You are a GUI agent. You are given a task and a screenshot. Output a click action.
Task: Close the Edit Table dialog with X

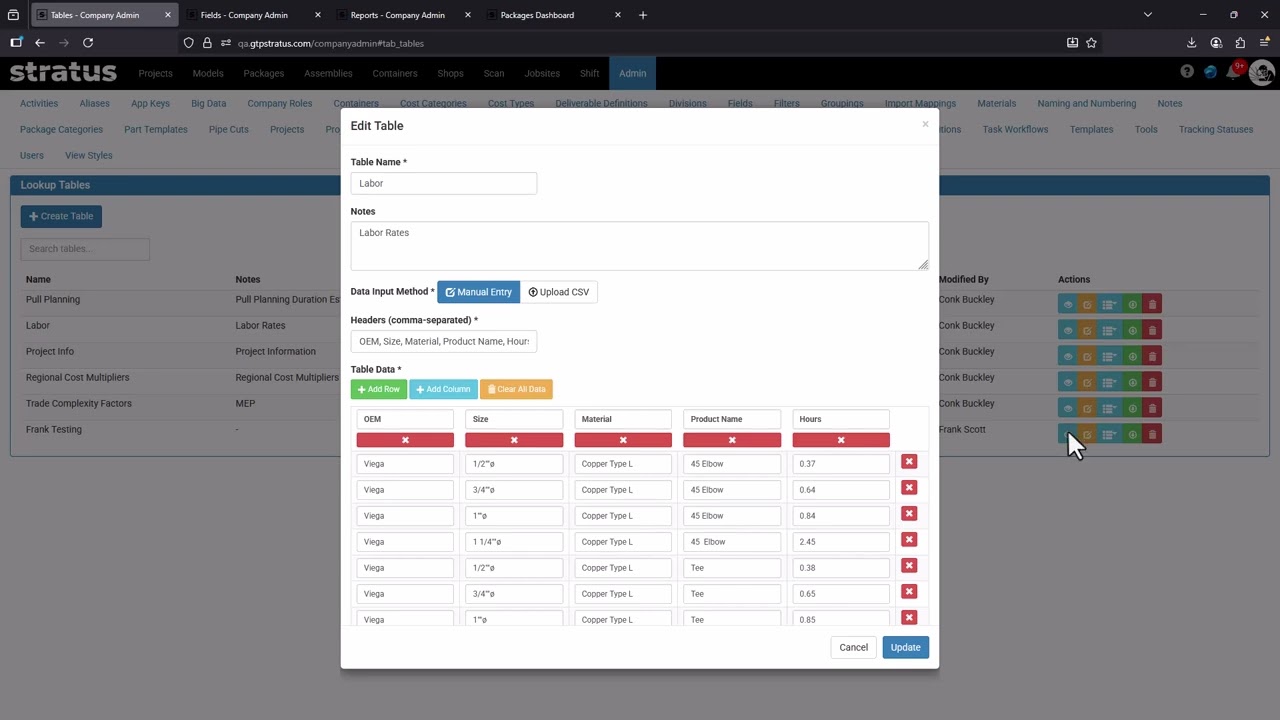(925, 124)
